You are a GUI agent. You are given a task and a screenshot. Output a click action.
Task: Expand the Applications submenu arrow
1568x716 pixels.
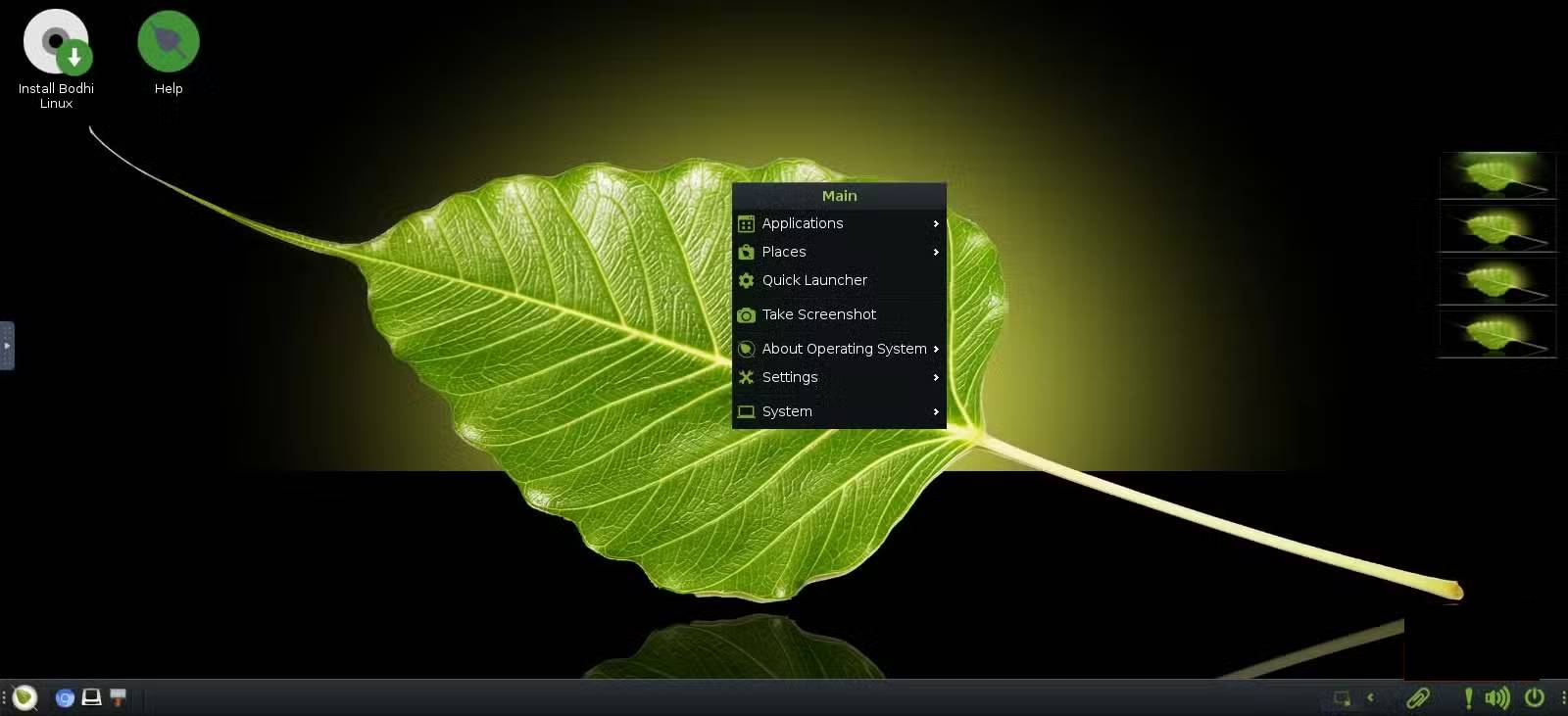pyautogui.click(x=936, y=223)
